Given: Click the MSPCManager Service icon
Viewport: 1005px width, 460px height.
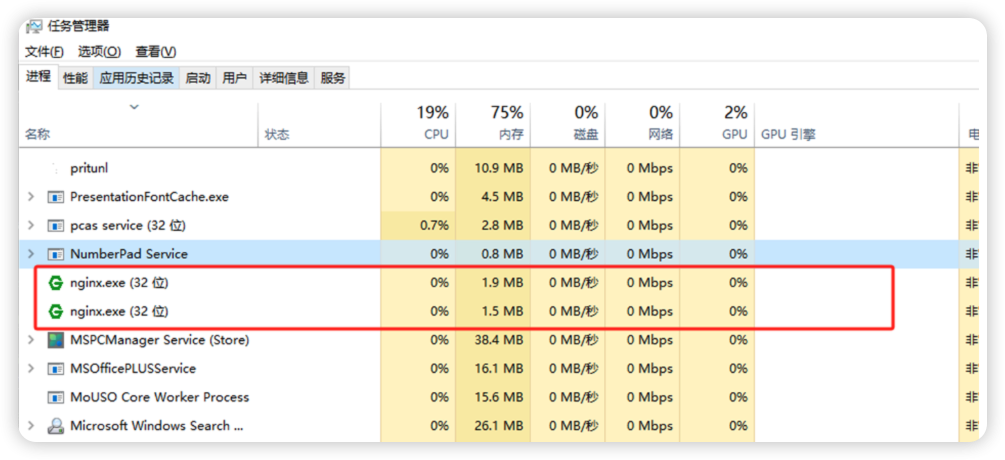Looking at the screenshot, I should coord(56,340).
